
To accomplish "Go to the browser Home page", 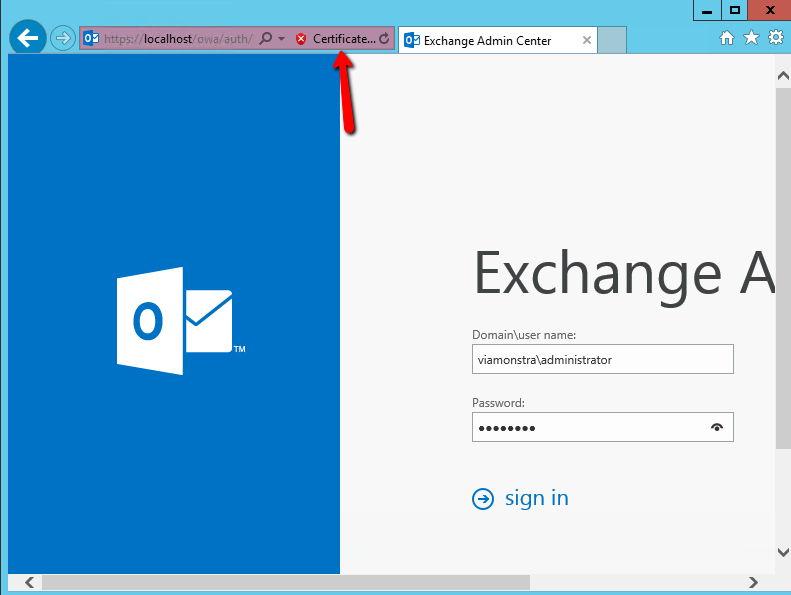I will click(727, 38).
